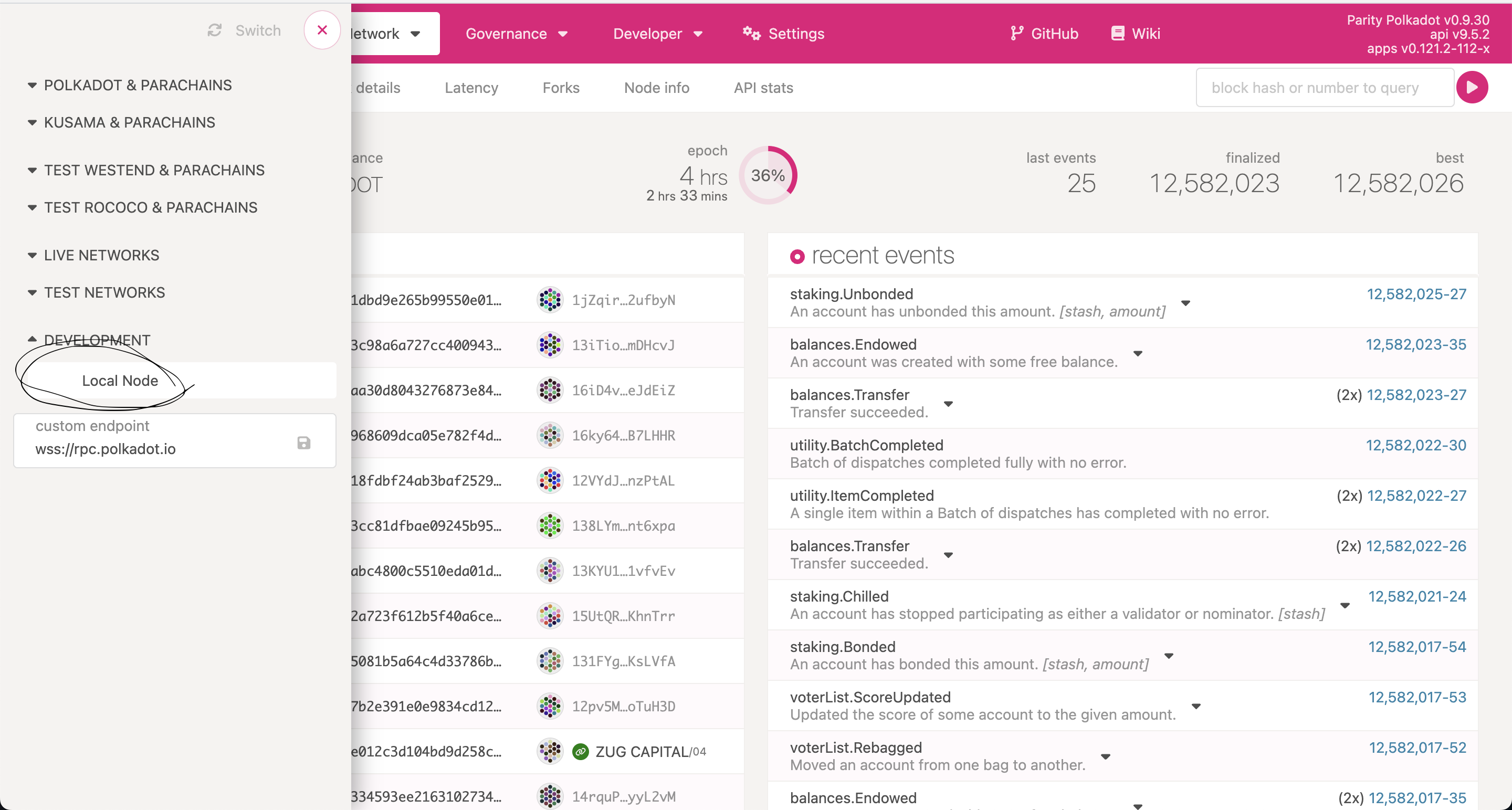Click identicon for 16iD4v…eJdEiZ

tap(550, 391)
